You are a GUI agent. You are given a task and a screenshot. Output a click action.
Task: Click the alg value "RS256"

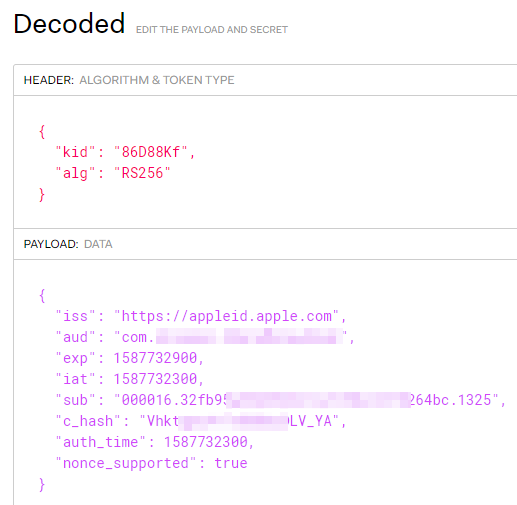142,173
